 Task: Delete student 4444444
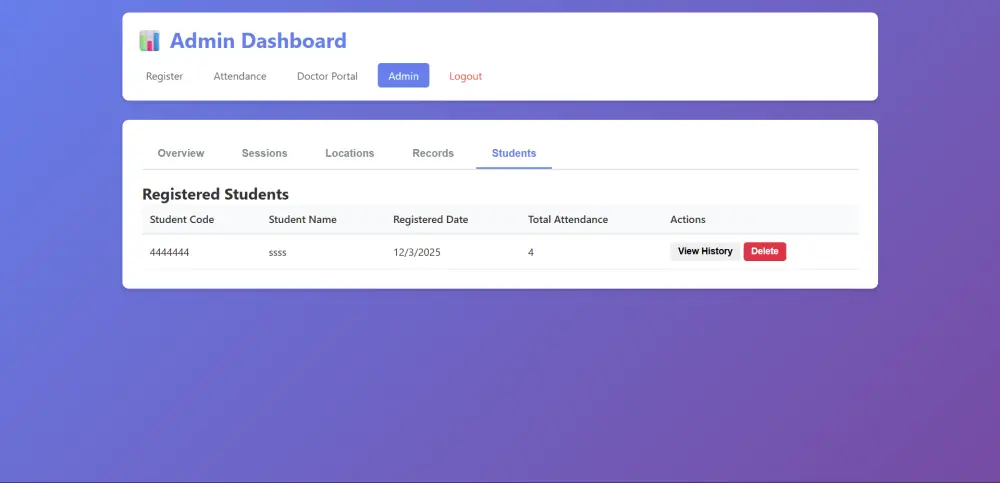765,251
